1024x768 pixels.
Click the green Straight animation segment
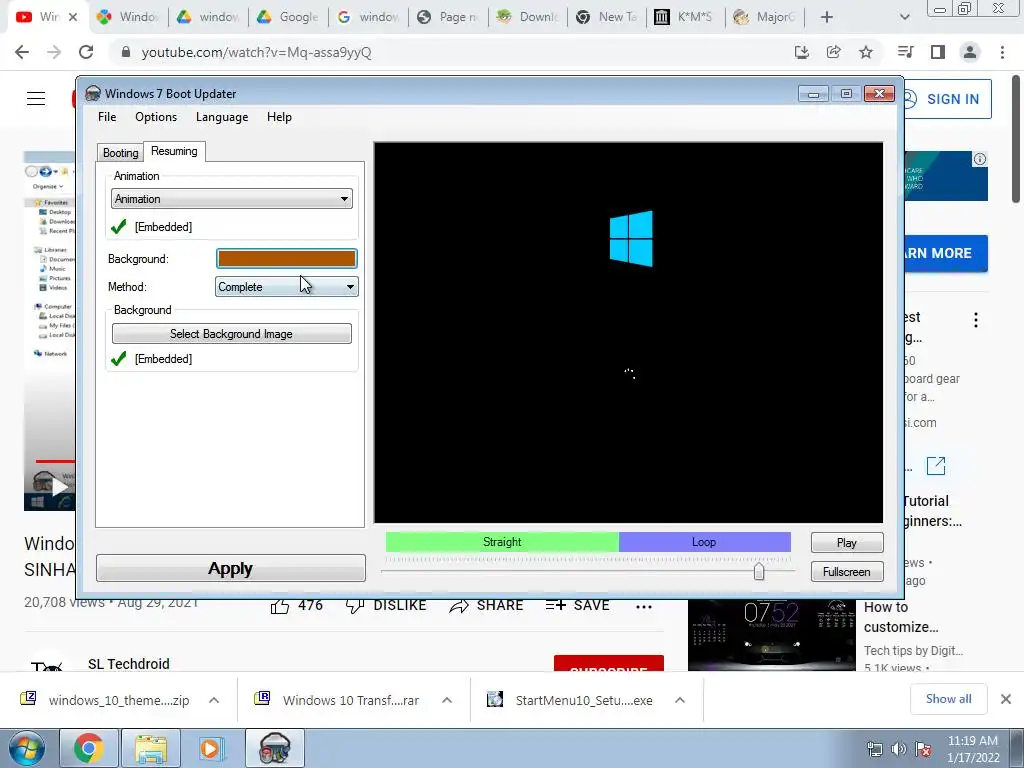[502, 542]
